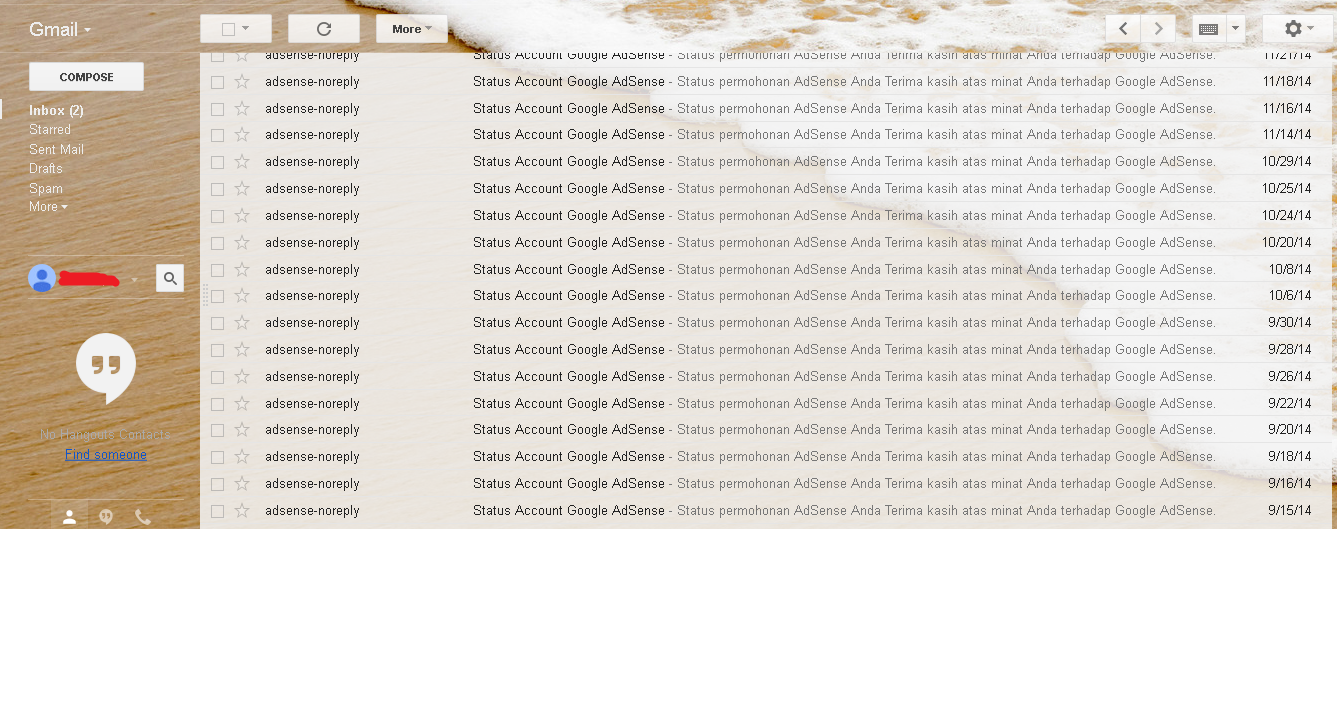The image size is (1337, 705).
Task: Search people with the magnifier icon
Action: [x=170, y=278]
